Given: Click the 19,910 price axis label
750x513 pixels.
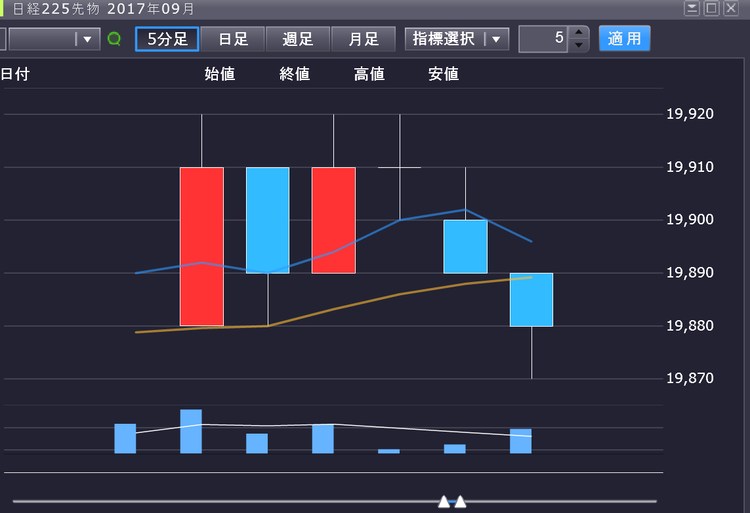Looking at the screenshot, I should [690, 167].
